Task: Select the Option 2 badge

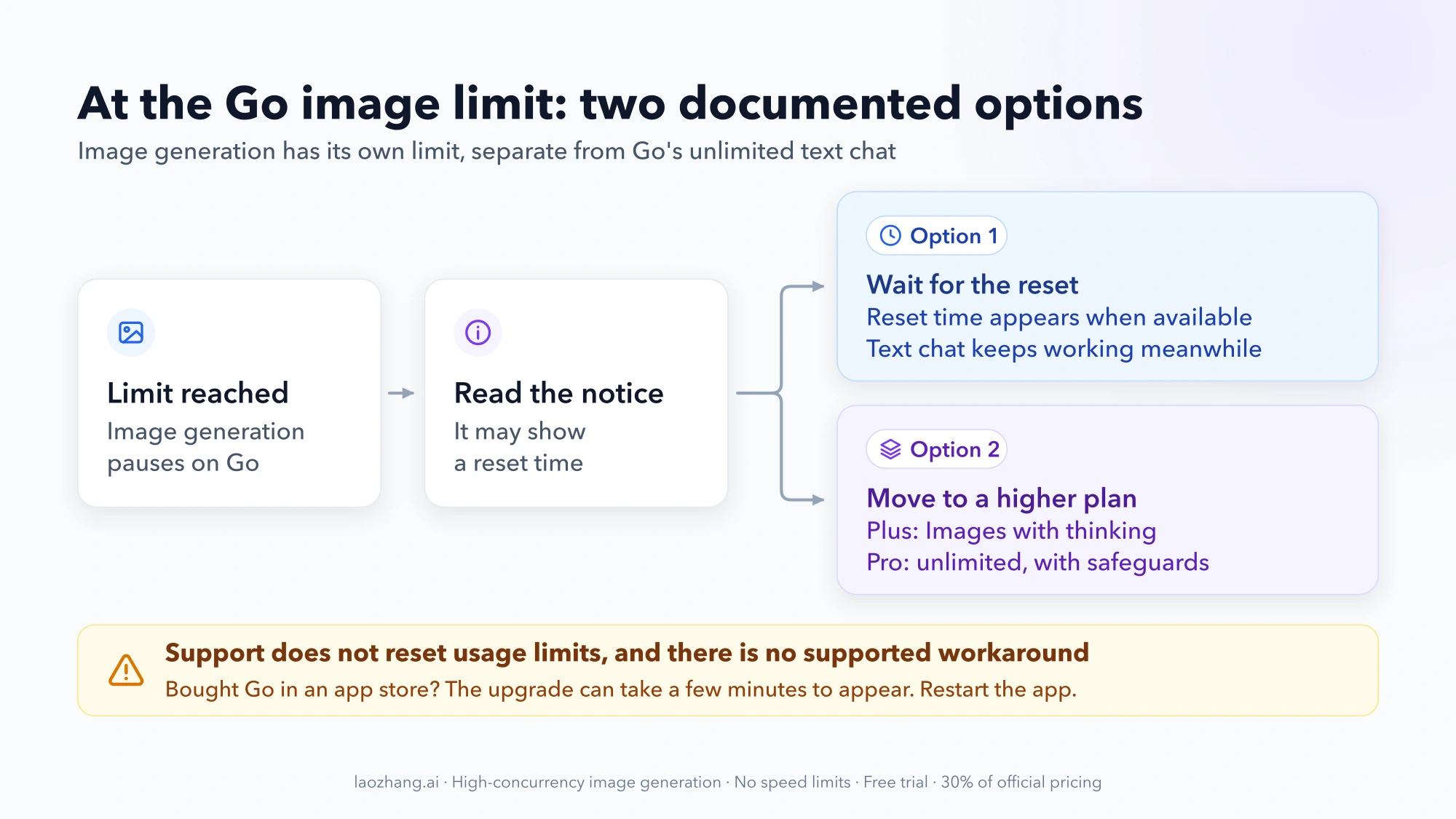Action: [x=936, y=449]
